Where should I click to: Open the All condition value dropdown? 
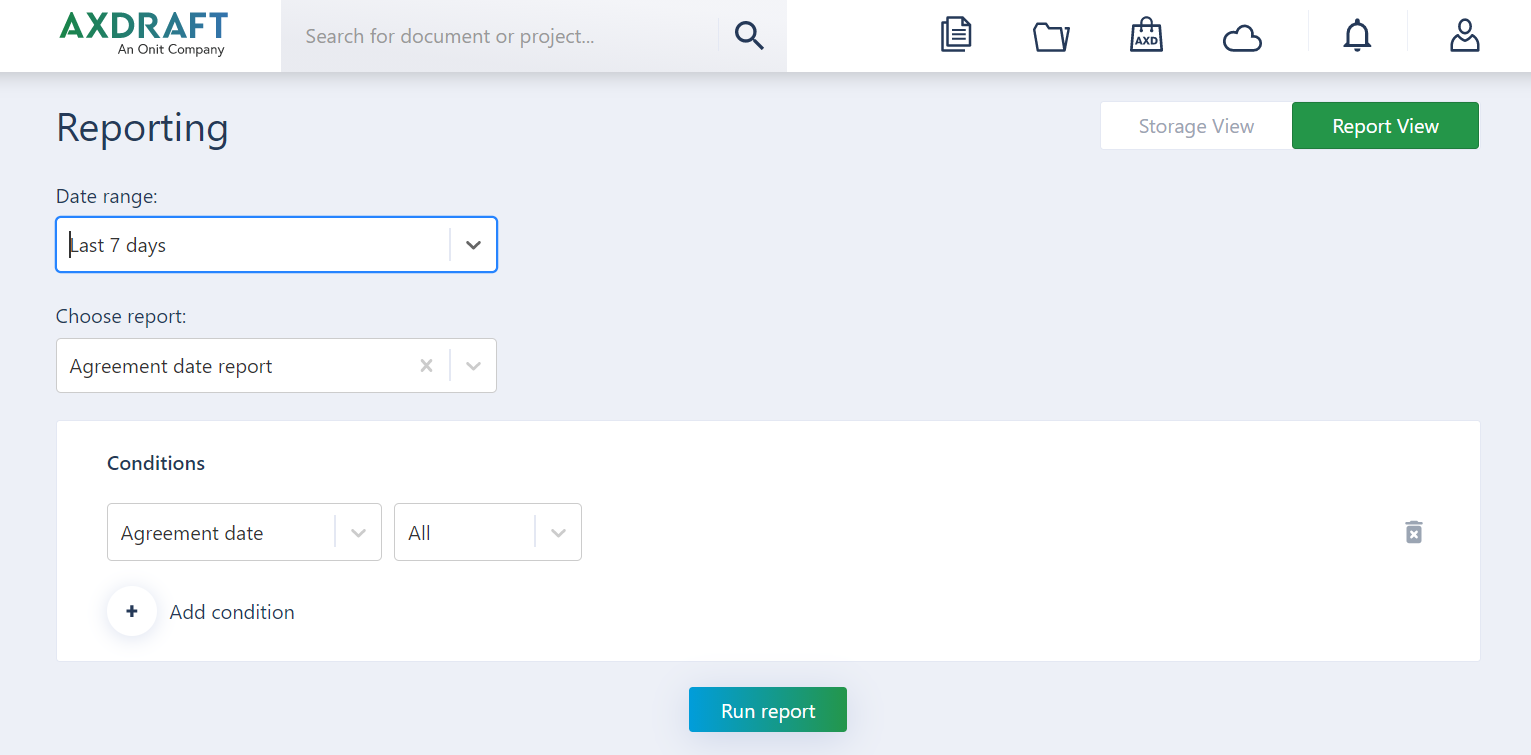(488, 532)
